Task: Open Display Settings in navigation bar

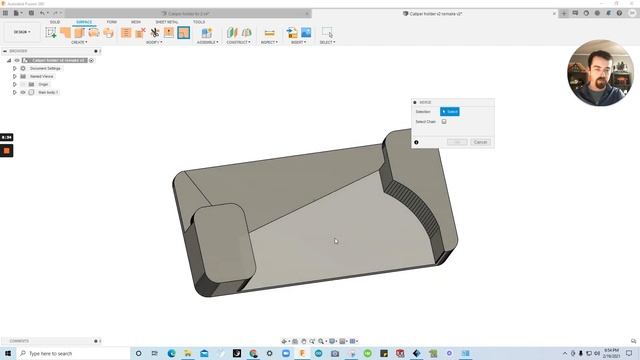Action: pyautogui.click(x=333, y=341)
